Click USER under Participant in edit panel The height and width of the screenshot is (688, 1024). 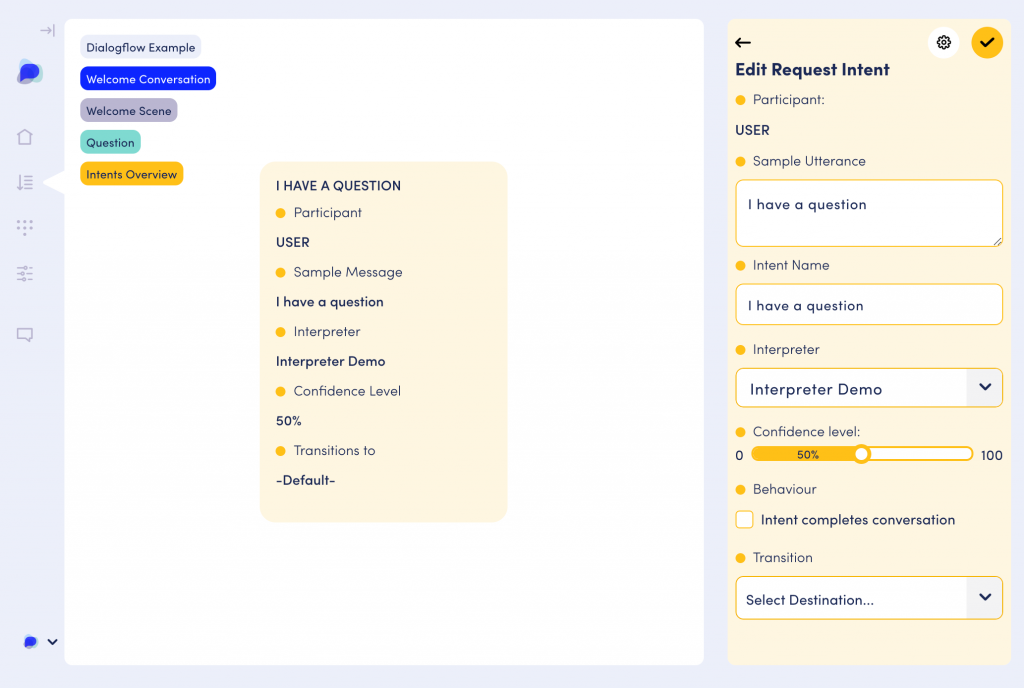tap(752, 131)
